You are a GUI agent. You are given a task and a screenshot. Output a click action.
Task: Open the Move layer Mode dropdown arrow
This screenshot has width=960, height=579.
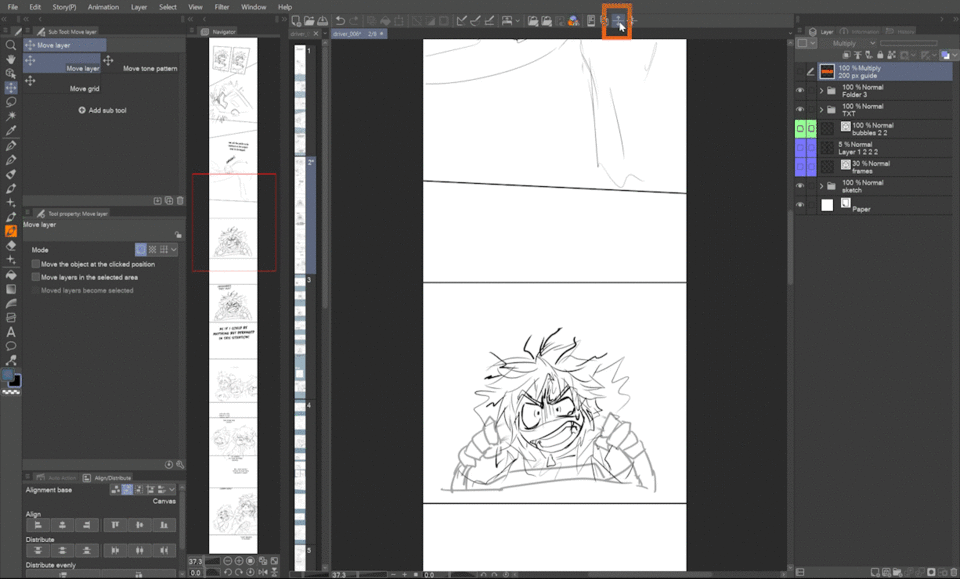(174, 250)
